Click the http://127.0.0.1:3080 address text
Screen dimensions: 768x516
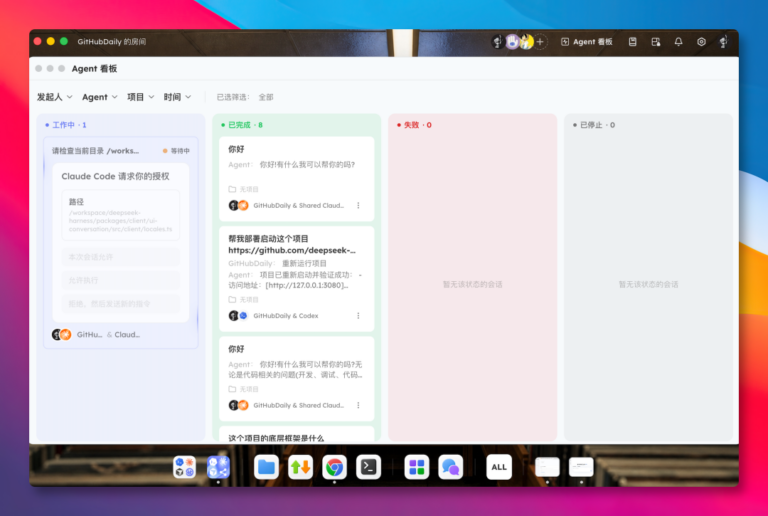(307, 285)
